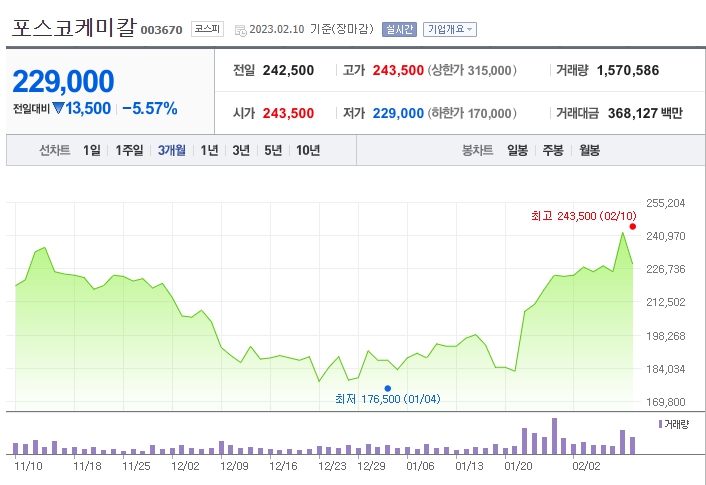Click the 255,204 price axis label

tap(665, 203)
